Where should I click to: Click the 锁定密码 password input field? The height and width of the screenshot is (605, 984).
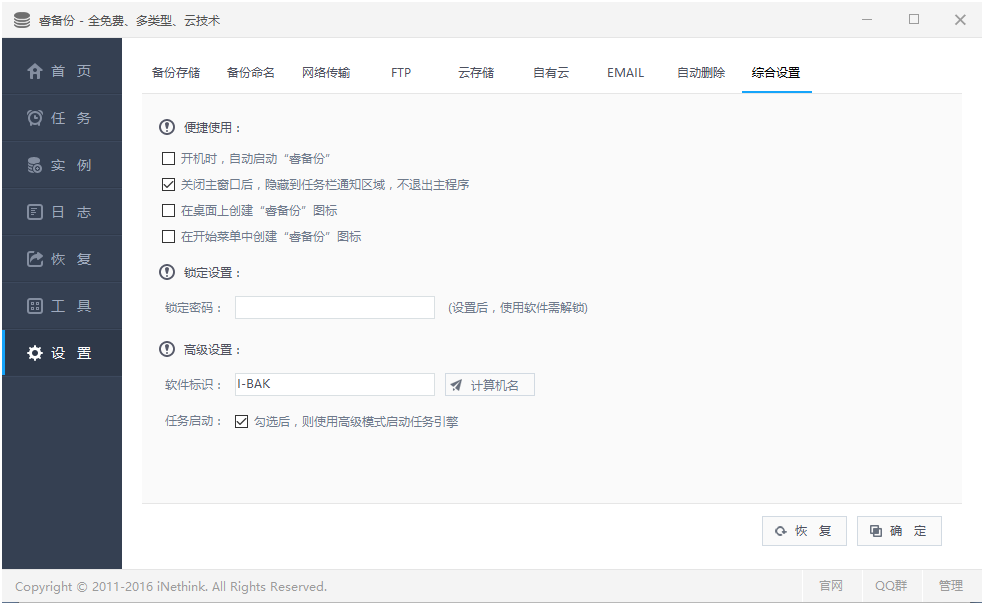coord(334,307)
